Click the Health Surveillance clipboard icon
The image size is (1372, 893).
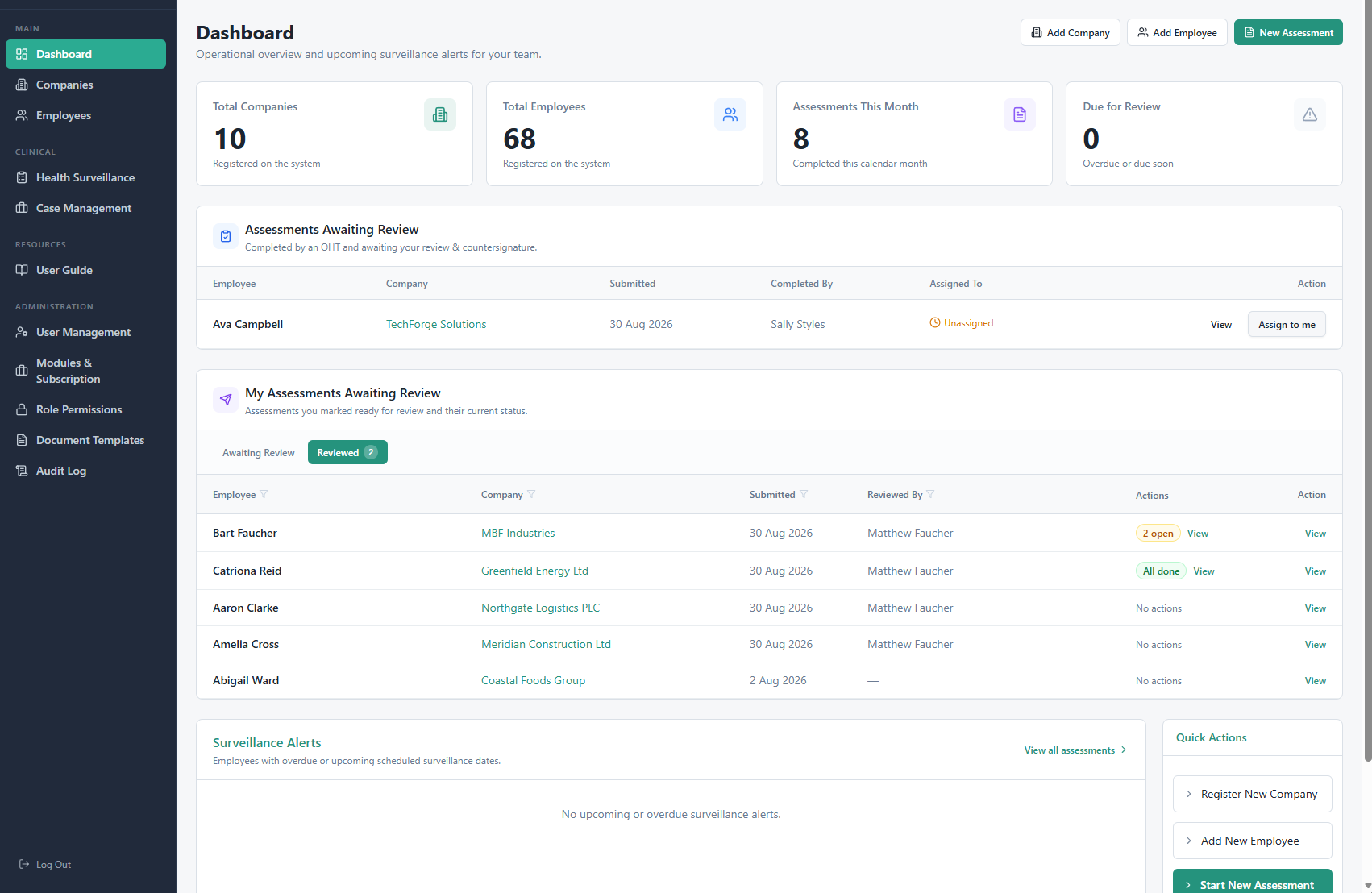pyautogui.click(x=22, y=177)
